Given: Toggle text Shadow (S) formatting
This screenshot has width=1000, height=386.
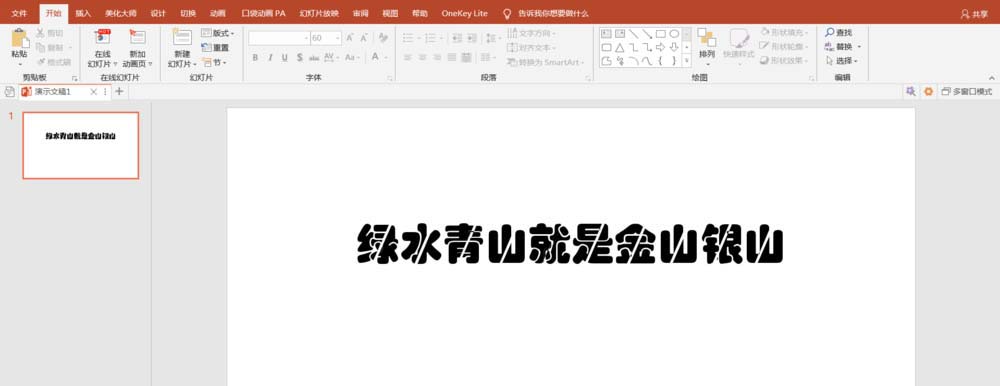Looking at the screenshot, I should click(299, 57).
